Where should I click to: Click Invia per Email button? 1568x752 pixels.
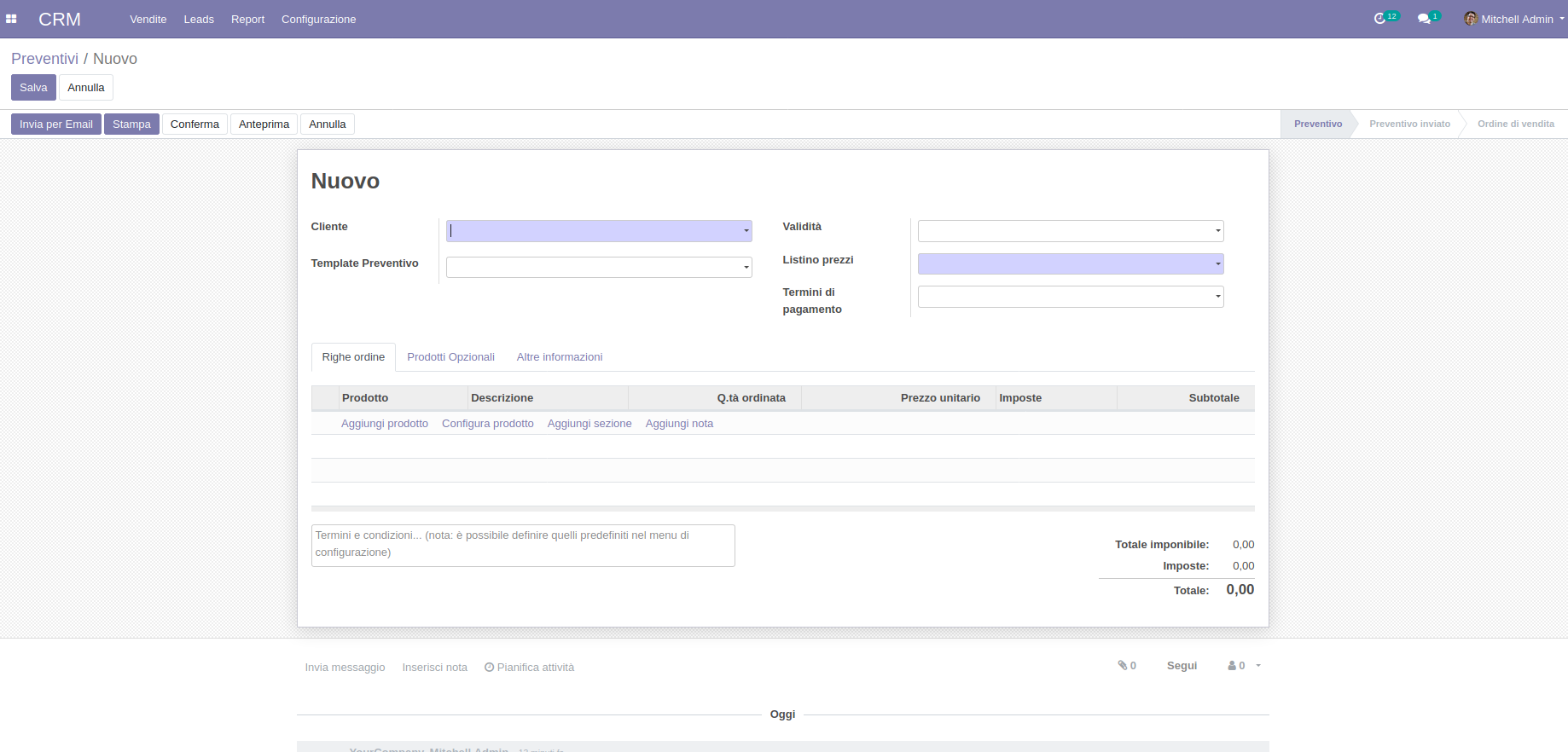[56, 124]
